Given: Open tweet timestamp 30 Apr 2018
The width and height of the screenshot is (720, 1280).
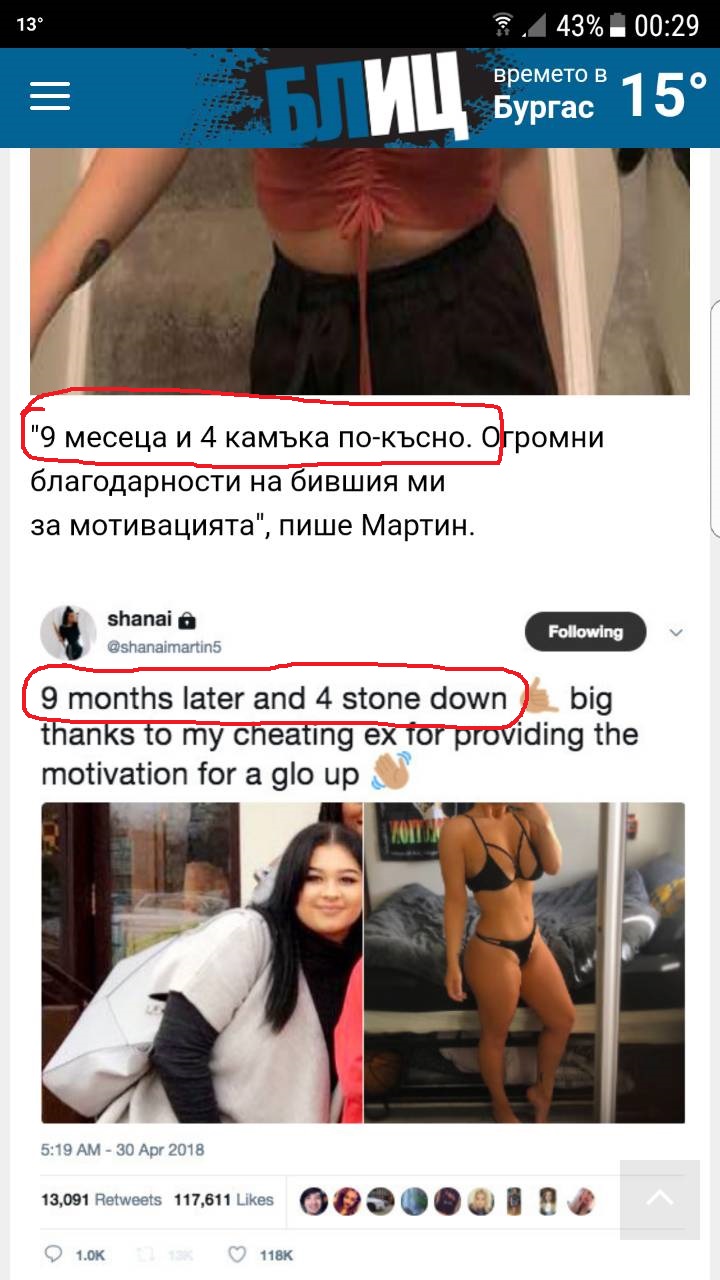Looking at the screenshot, I should [122, 1150].
